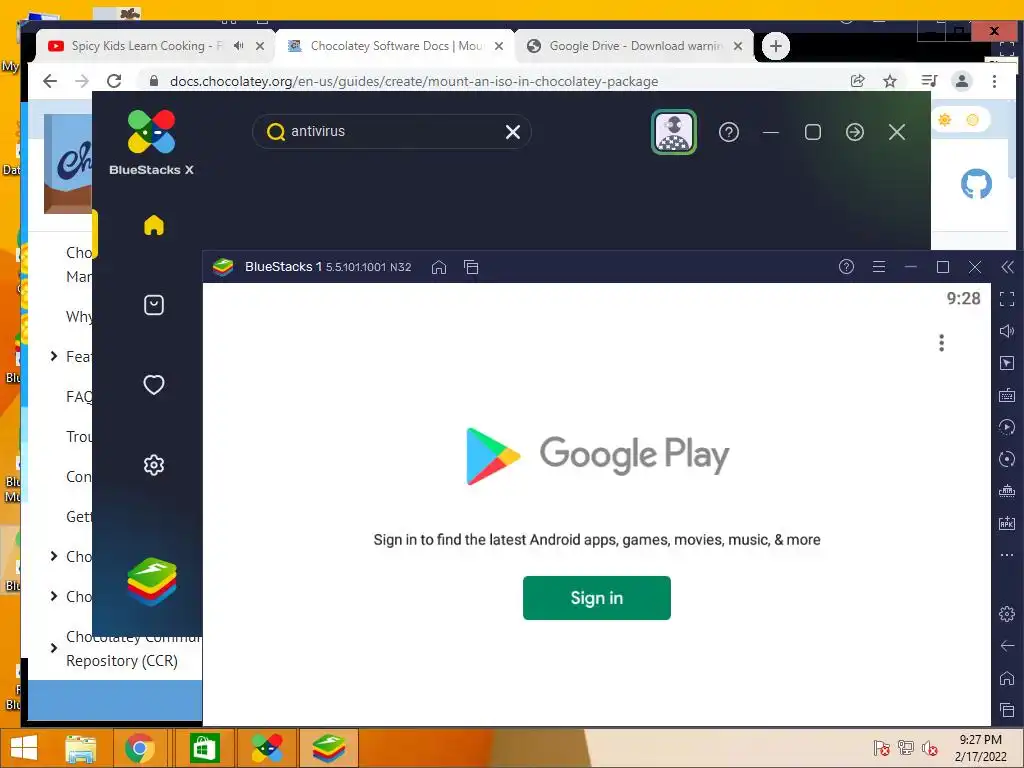Toggle light/dark theme on Chocolatey docs
1024x768 pixels.
tap(959, 120)
